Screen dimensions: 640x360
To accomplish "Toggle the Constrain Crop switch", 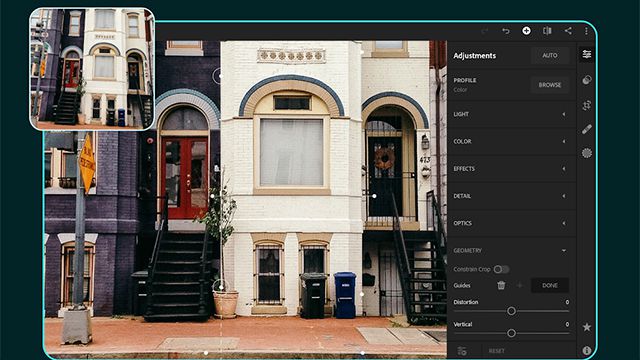I will point(501,269).
